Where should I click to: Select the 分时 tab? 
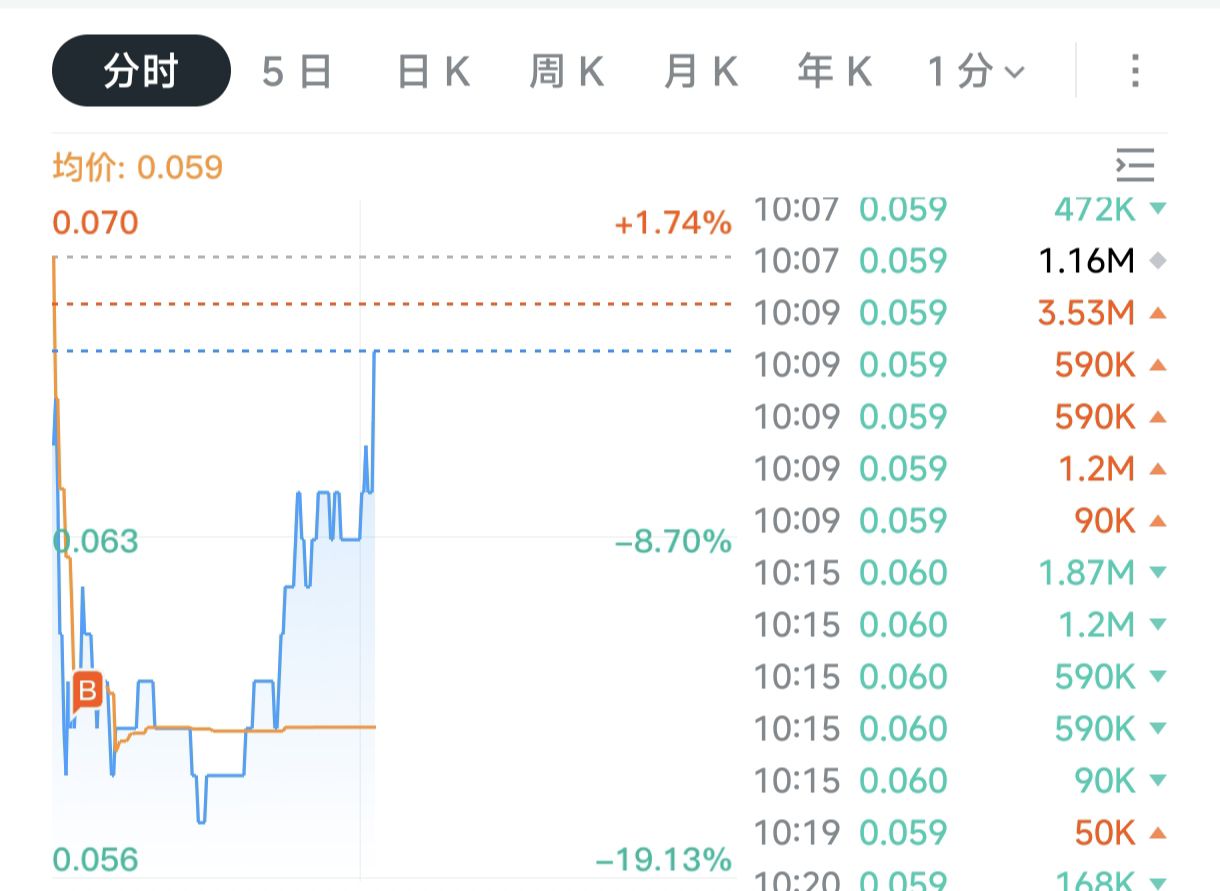(141, 71)
